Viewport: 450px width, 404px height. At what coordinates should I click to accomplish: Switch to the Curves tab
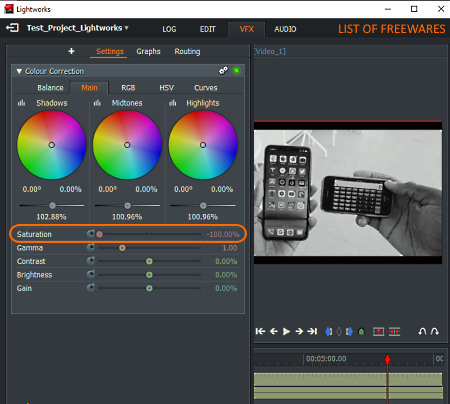[x=206, y=88]
